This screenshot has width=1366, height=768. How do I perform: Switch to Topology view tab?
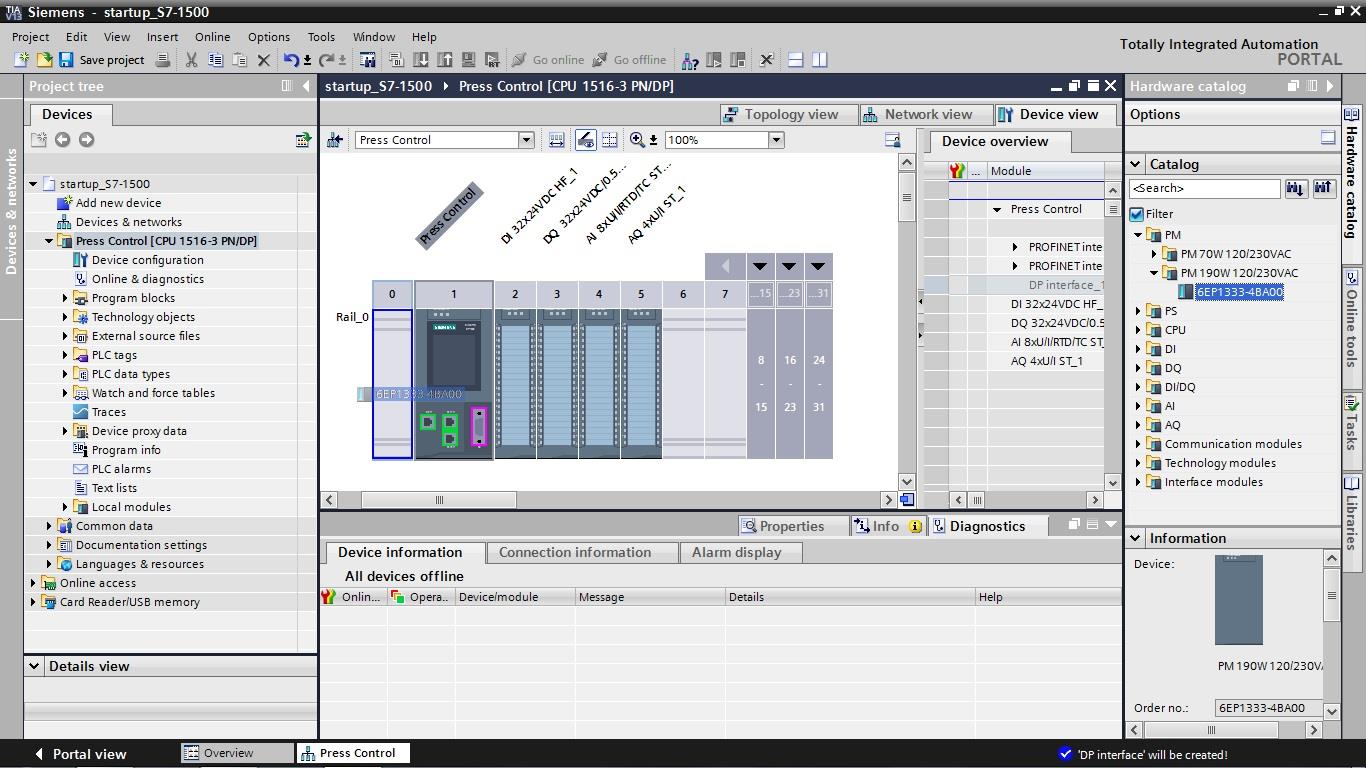[788, 114]
